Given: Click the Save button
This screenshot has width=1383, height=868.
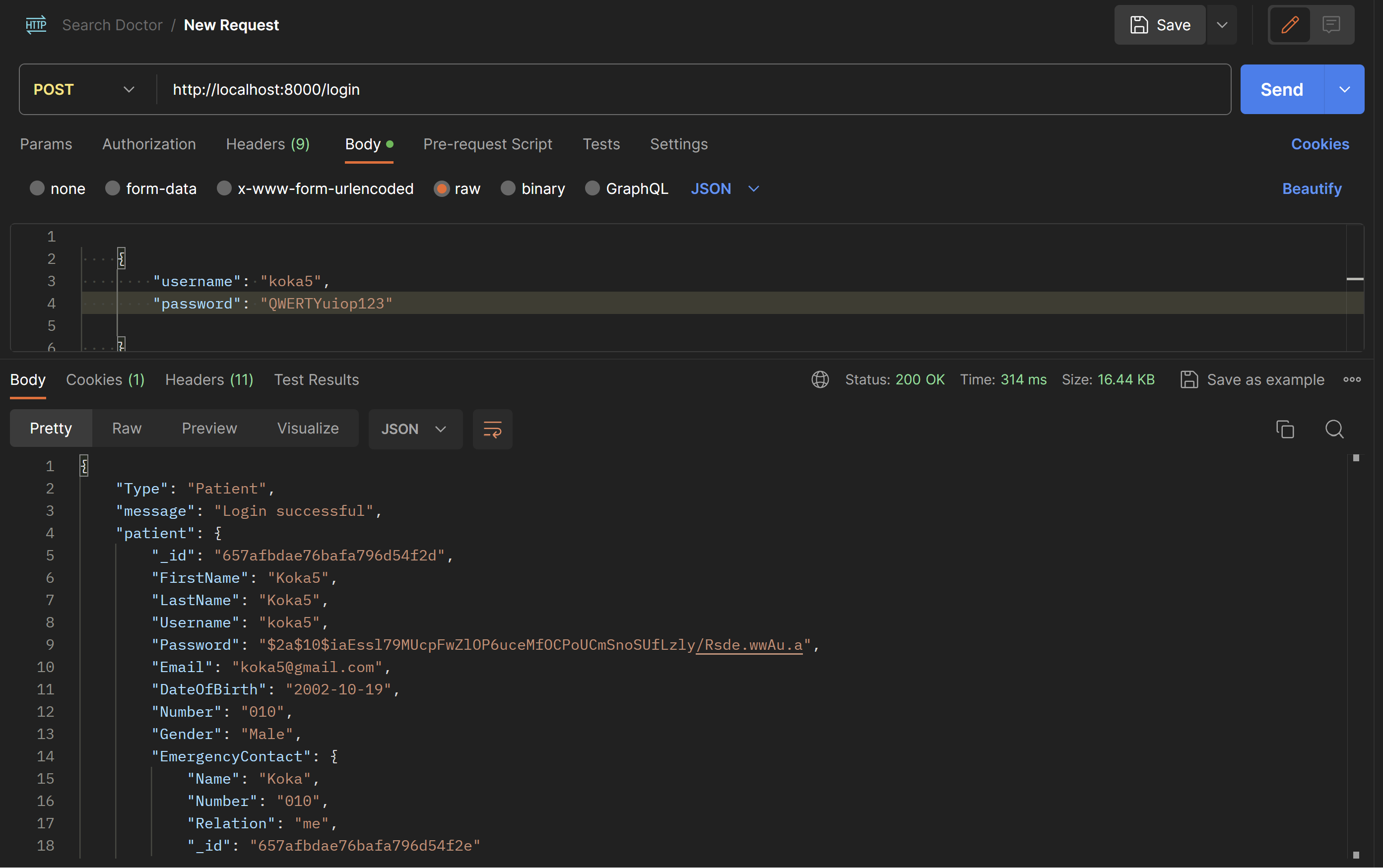Looking at the screenshot, I should coord(1160,25).
